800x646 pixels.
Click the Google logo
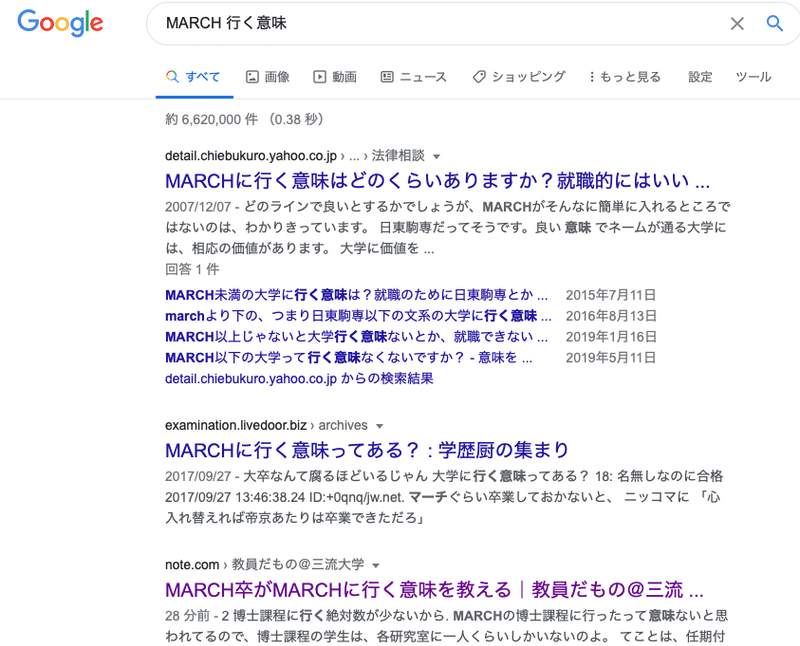[x=60, y=24]
